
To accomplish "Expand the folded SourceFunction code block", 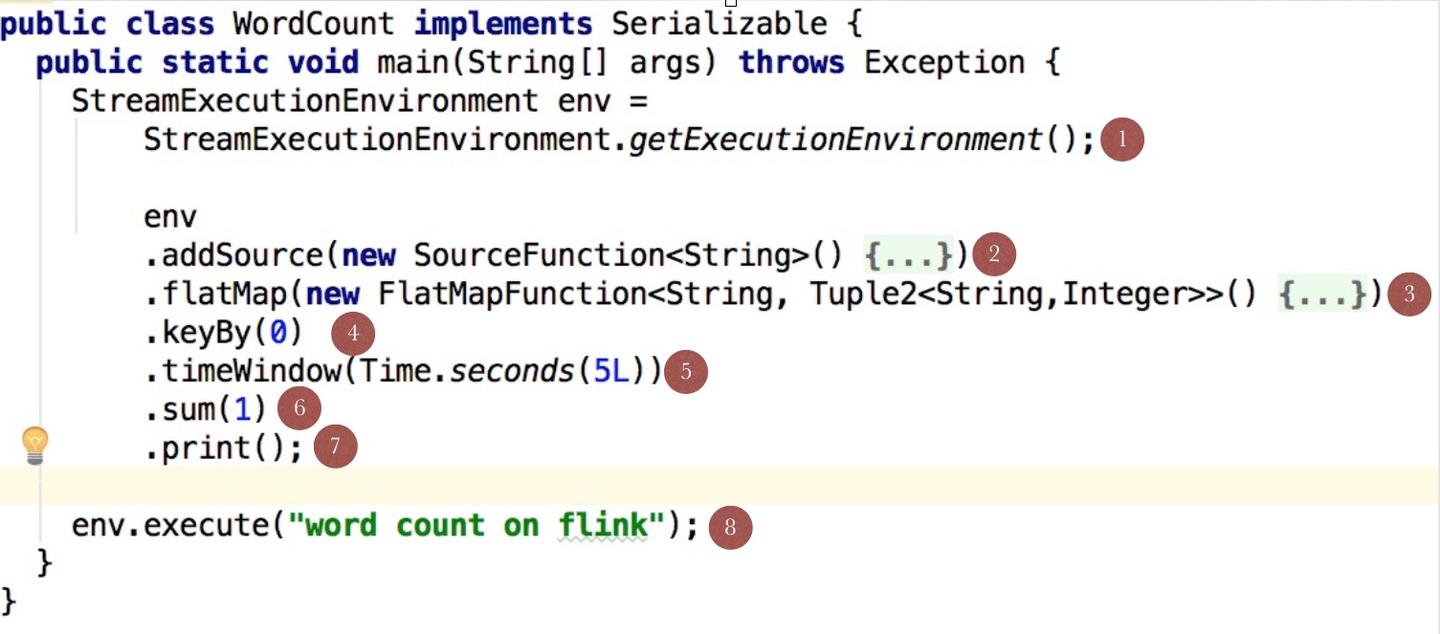I will click(908, 255).
